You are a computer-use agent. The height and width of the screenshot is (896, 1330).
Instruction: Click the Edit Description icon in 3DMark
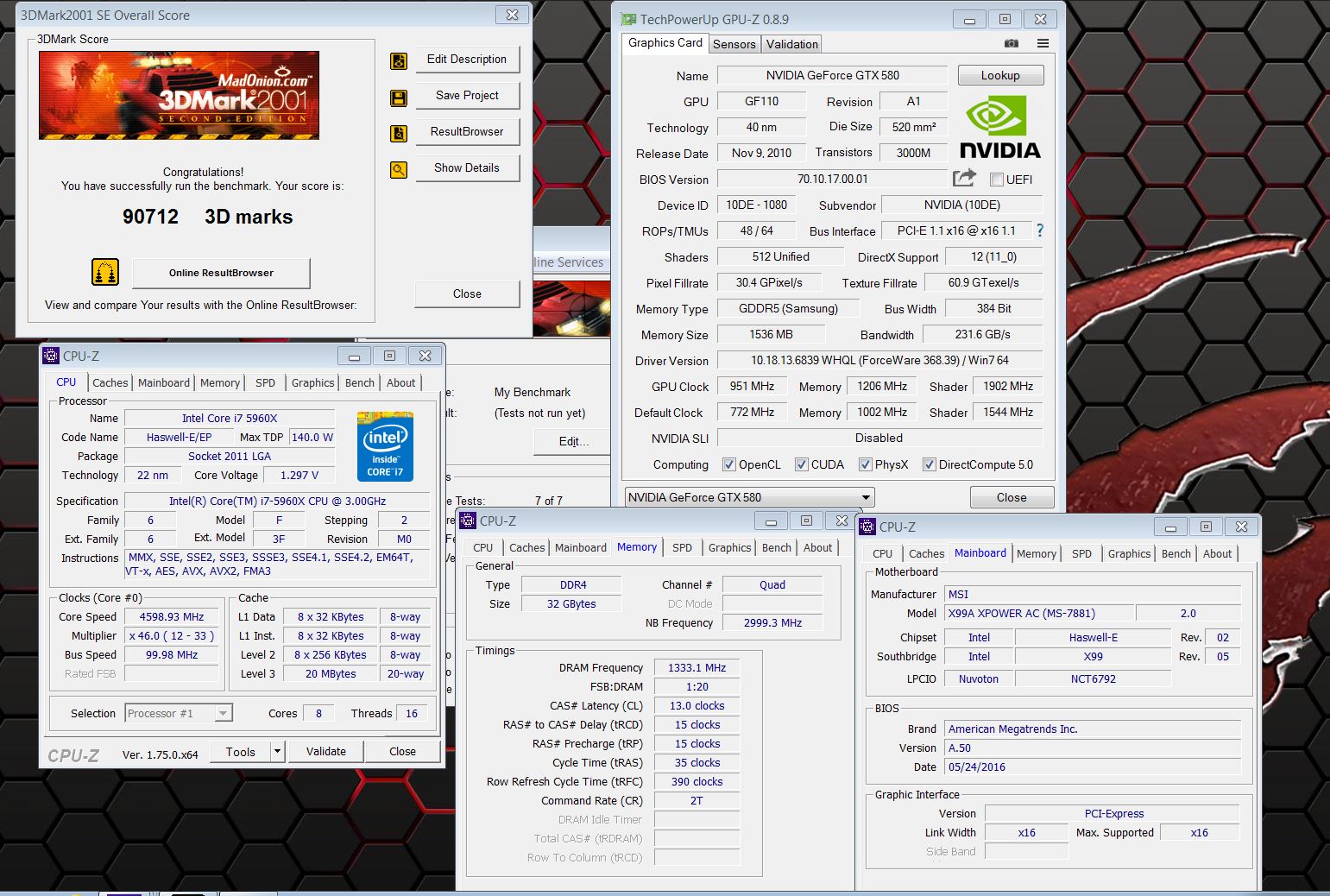tap(399, 61)
